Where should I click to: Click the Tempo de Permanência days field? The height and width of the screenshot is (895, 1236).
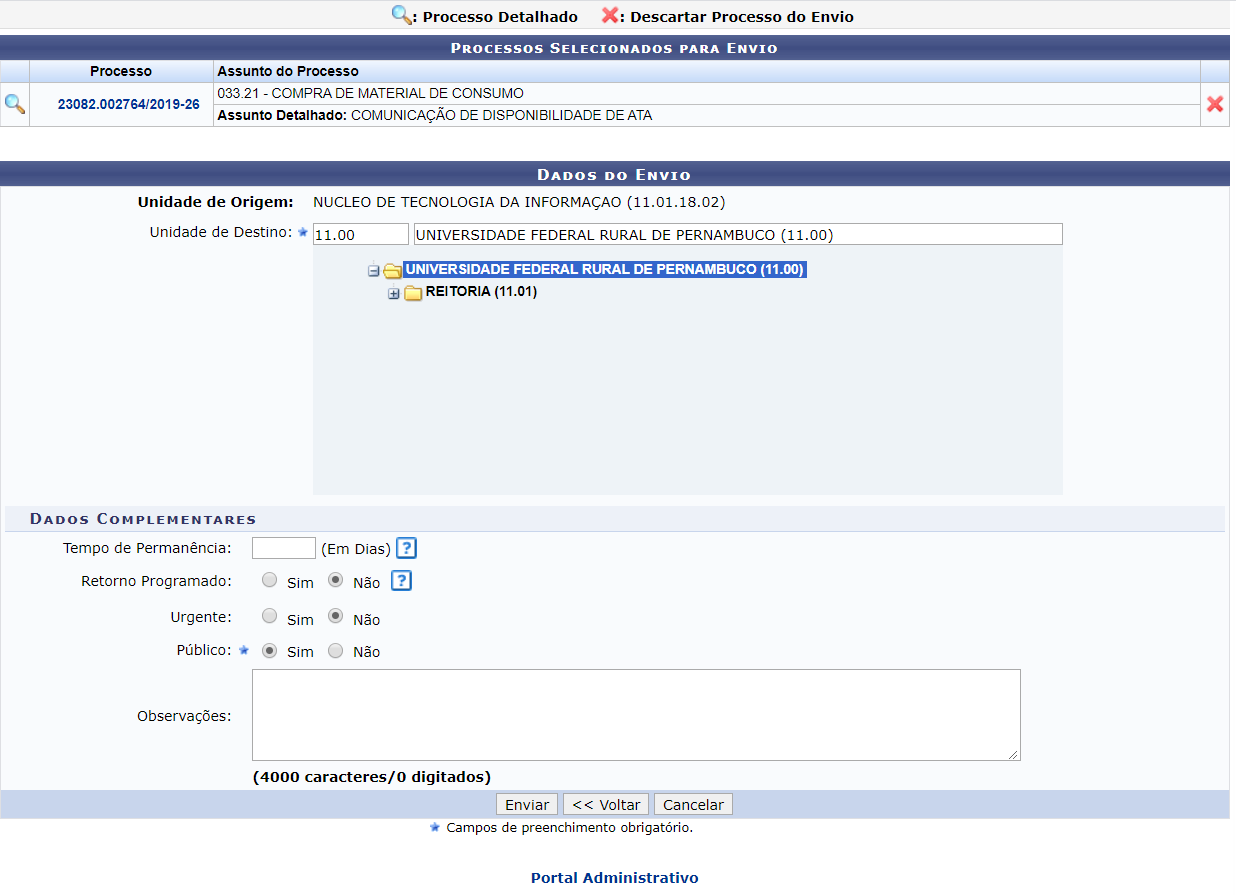point(284,548)
